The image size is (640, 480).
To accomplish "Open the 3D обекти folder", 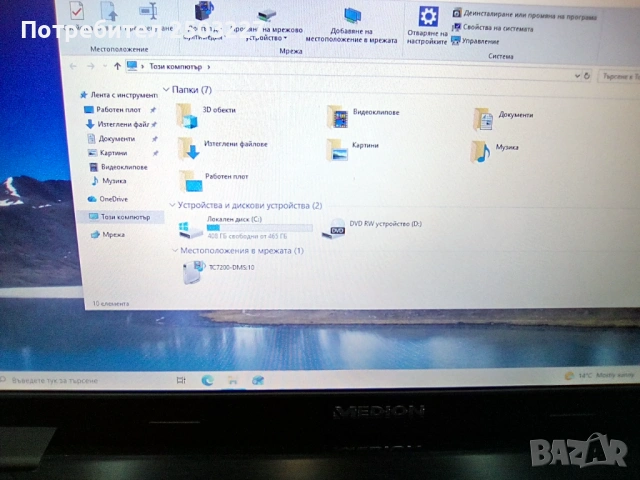I will tap(206, 115).
